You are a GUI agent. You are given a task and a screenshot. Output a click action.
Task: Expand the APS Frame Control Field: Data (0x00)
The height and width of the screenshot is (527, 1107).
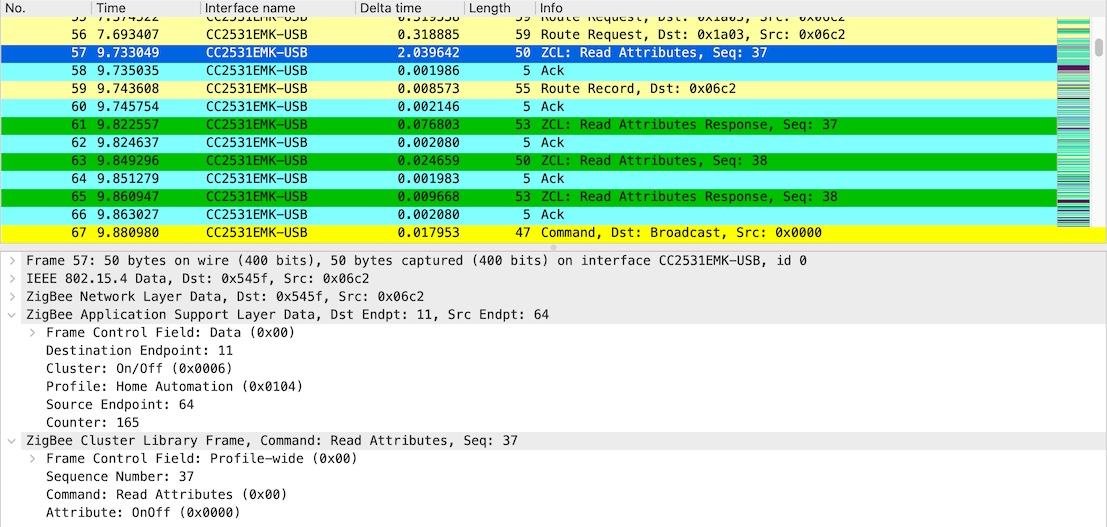pos(31,333)
